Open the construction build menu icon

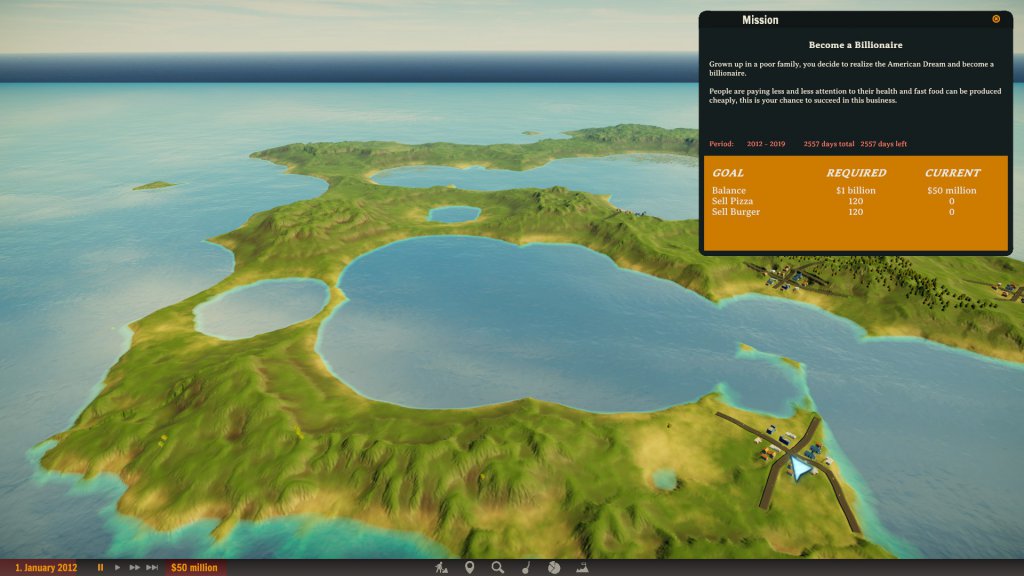coord(441,568)
